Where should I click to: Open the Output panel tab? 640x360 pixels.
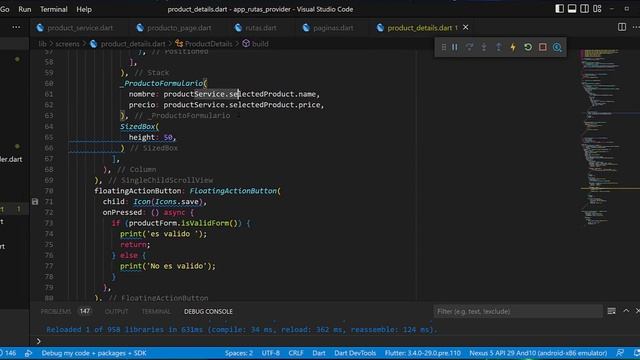[116, 311]
